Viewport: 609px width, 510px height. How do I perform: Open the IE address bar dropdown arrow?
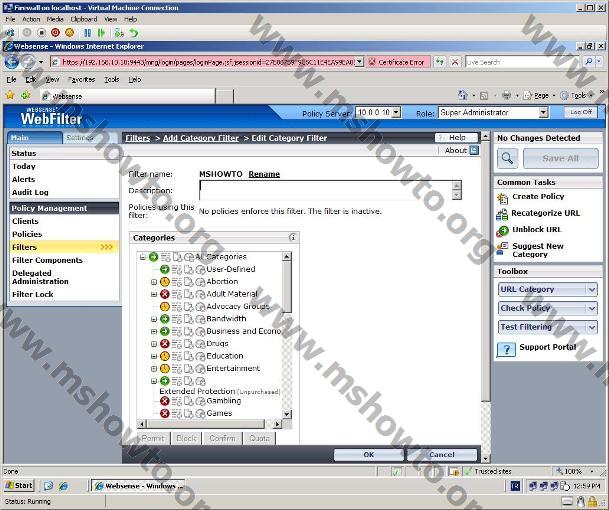click(359, 62)
